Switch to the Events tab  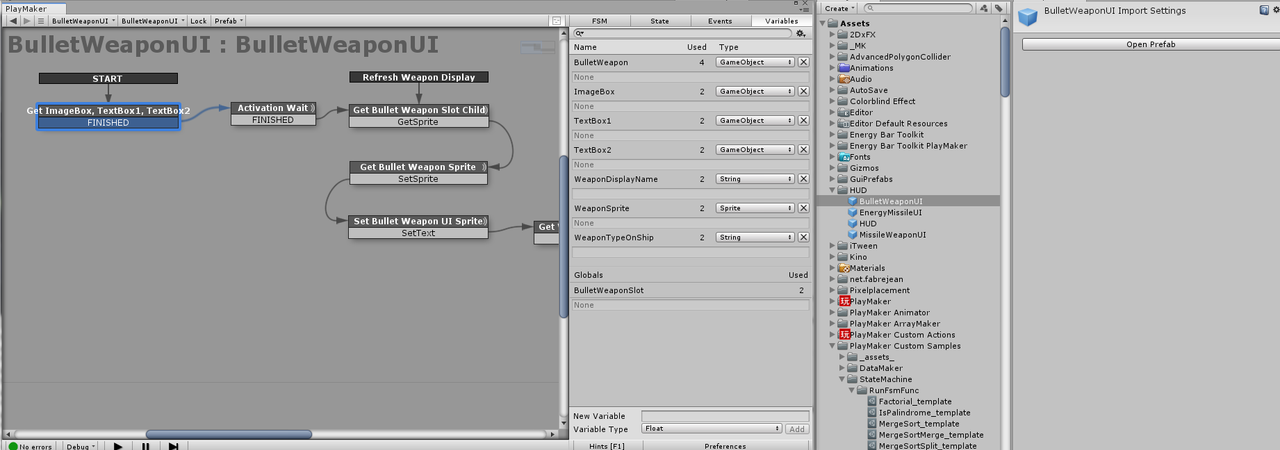[x=720, y=20]
